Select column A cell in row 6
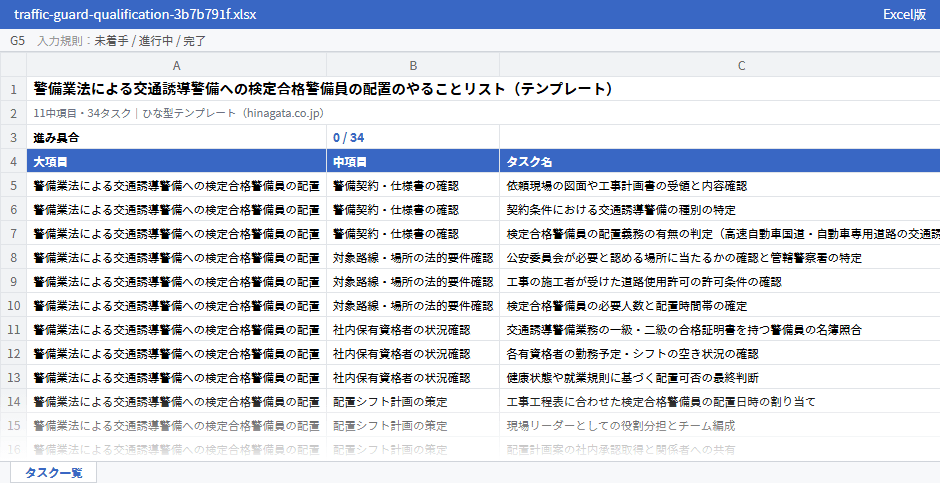This screenshot has width=940, height=483. pos(176,210)
